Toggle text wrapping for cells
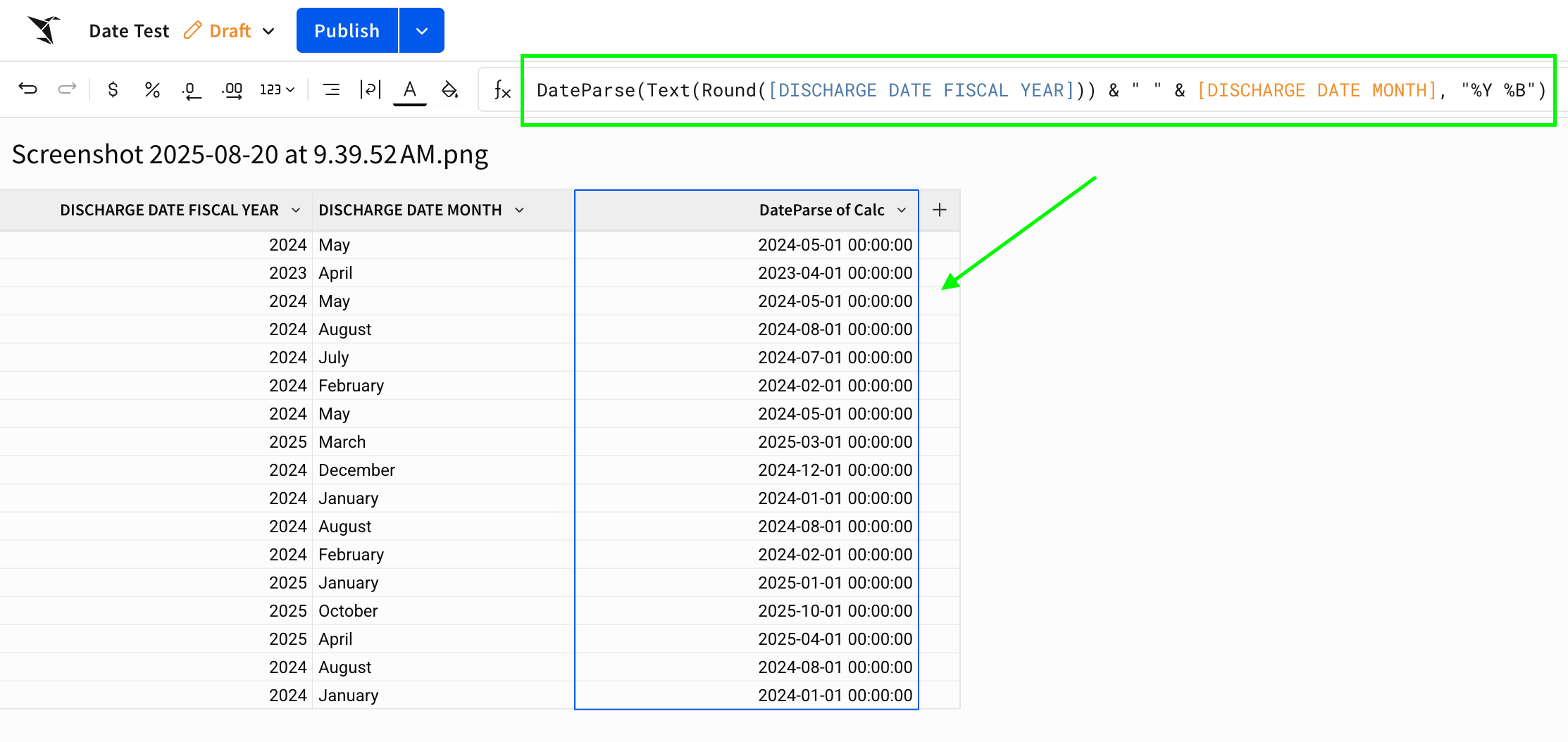The height and width of the screenshot is (742, 1568). (x=370, y=89)
